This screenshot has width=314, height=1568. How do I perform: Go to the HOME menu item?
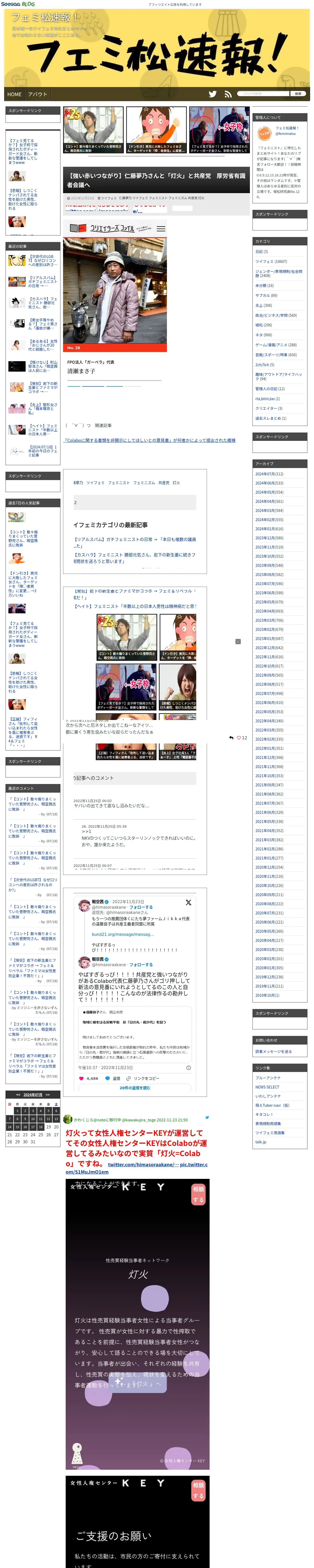click(x=15, y=94)
